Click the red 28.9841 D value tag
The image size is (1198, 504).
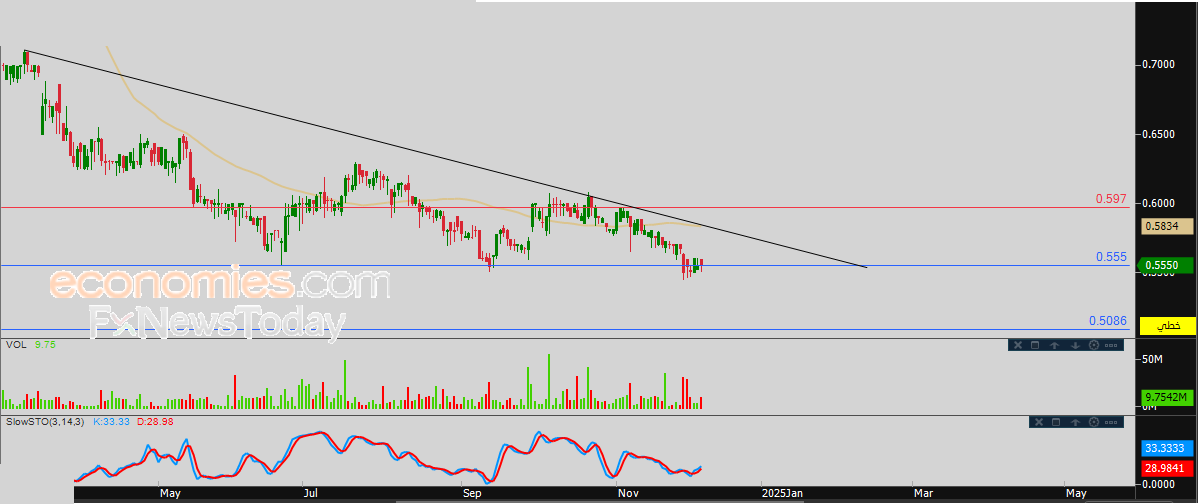coord(1167,467)
